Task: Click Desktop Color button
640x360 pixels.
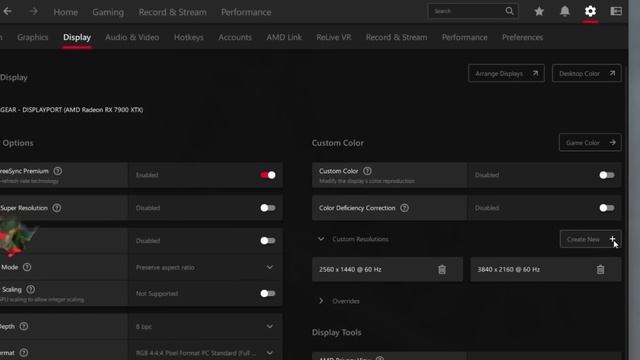Action: point(587,73)
